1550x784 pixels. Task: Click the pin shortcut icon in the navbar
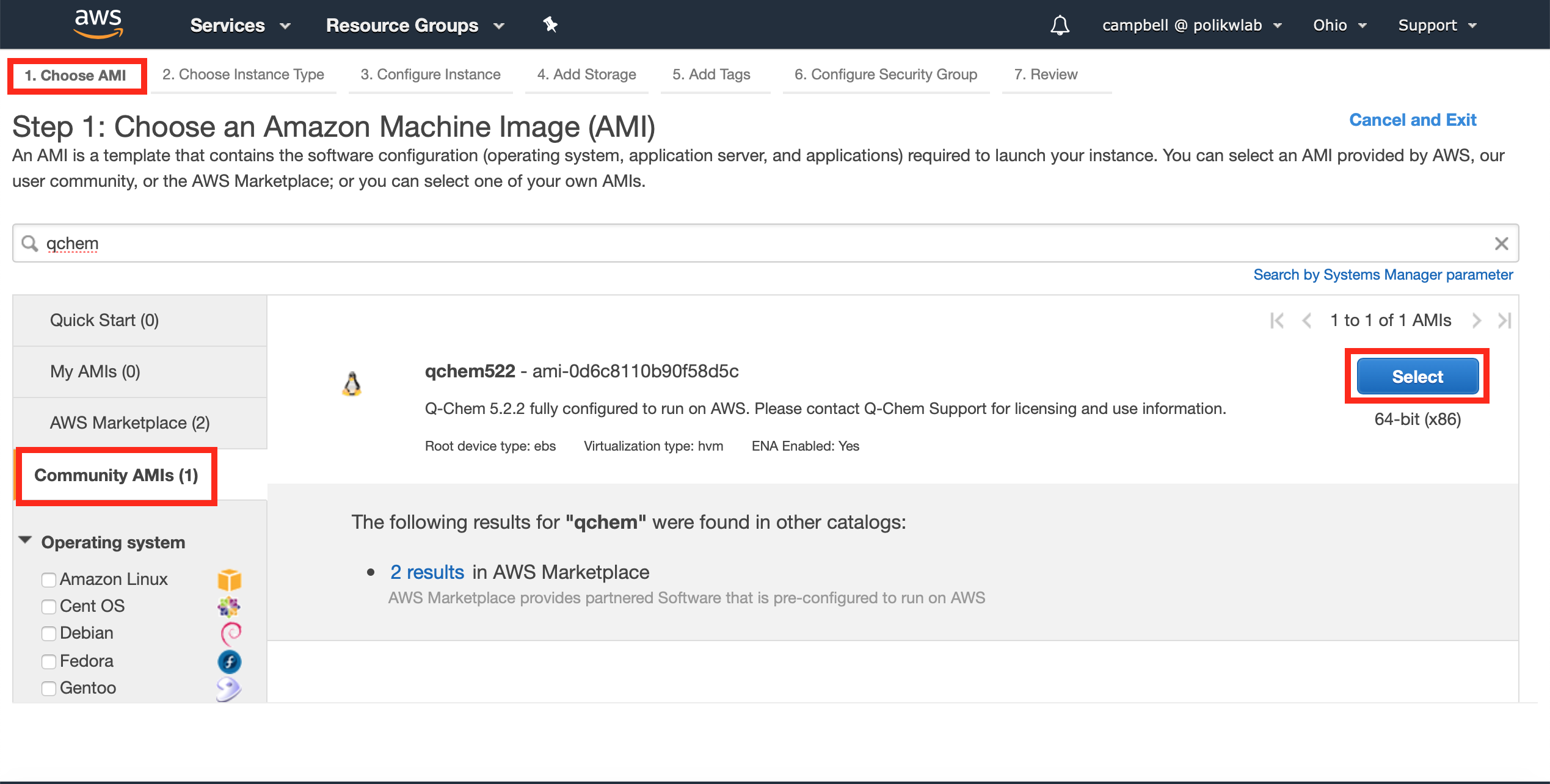550,24
